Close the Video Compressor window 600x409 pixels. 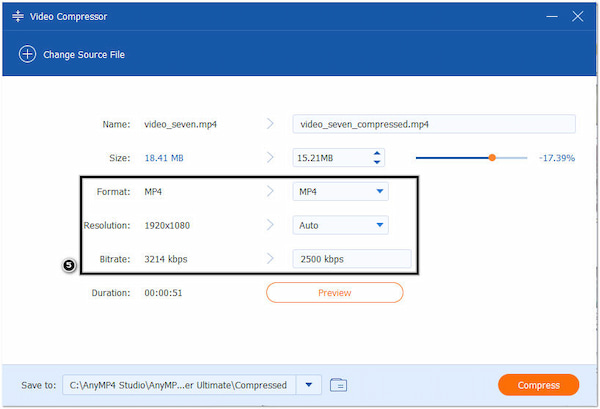point(577,17)
